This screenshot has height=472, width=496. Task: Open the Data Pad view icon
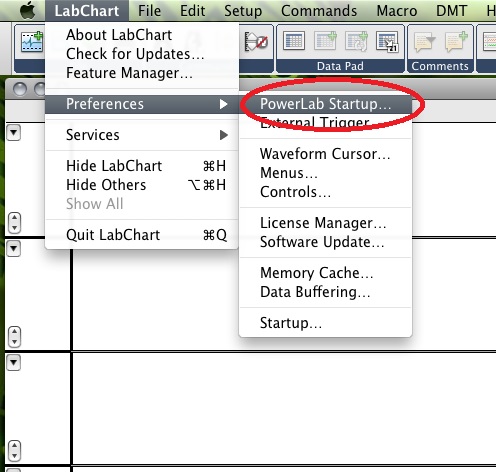pos(294,41)
